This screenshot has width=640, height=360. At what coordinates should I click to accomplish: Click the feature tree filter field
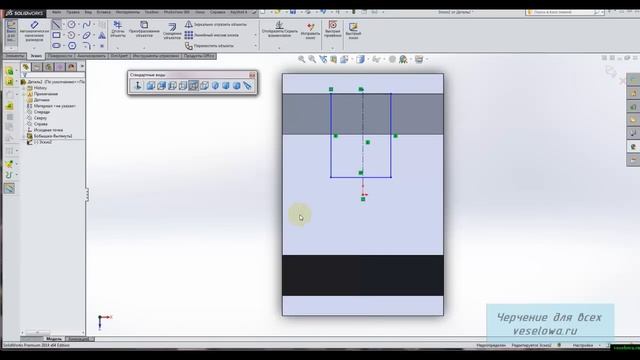[x=53, y=75]
